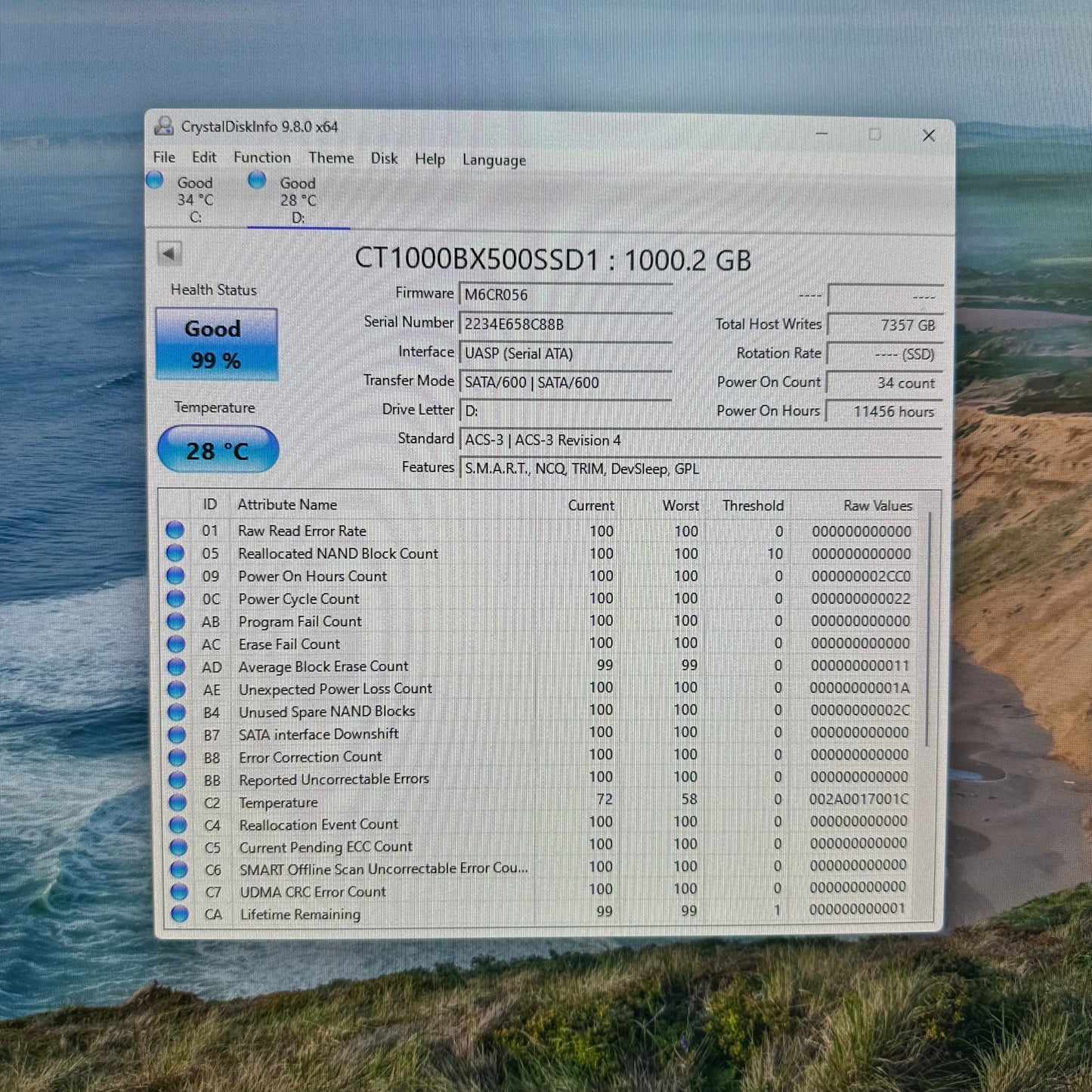Click the Total Host Writes value 7357 GB
The height and width of the screenshot is (1092, 1092).
(x=885, y=325)
